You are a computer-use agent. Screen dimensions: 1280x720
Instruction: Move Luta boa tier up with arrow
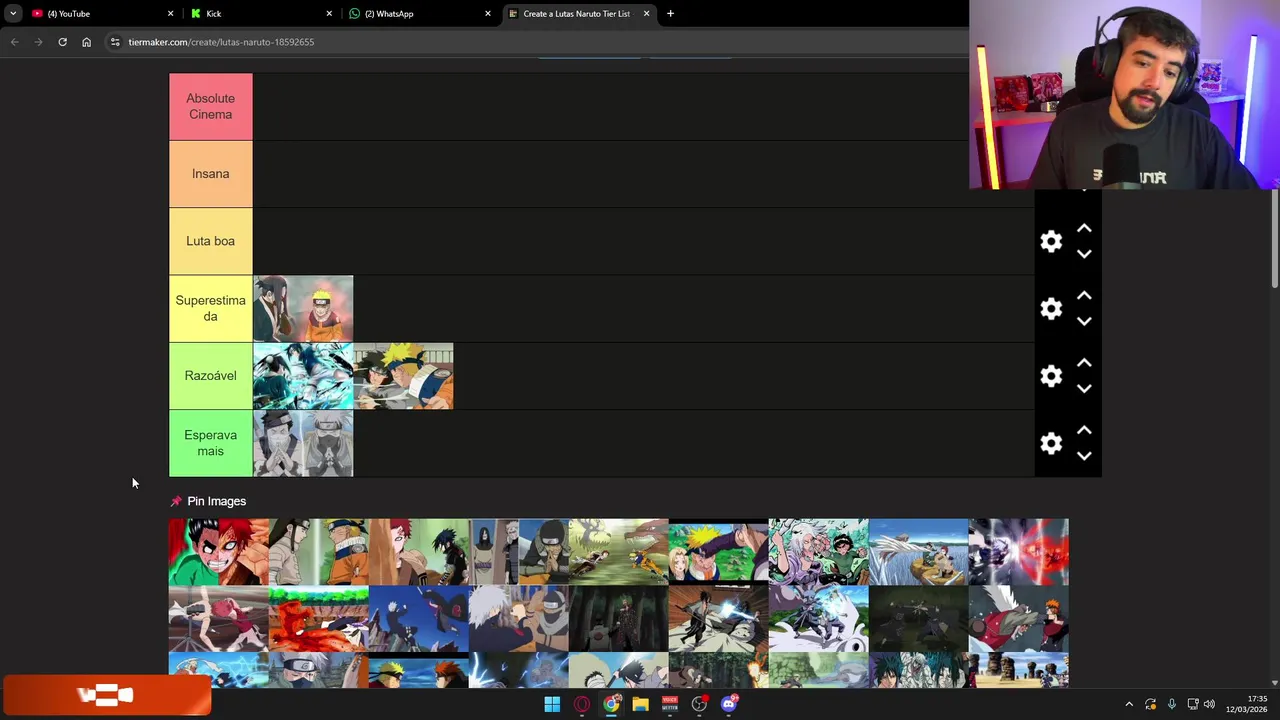pyautogui.click(x=1084, y=229)
